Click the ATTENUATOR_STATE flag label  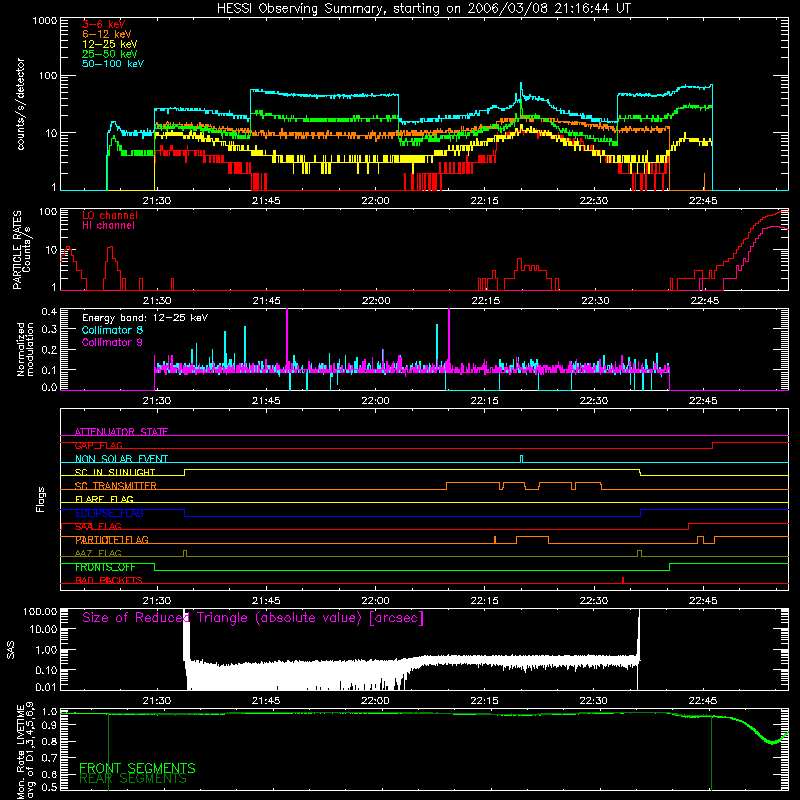[121, 432]
